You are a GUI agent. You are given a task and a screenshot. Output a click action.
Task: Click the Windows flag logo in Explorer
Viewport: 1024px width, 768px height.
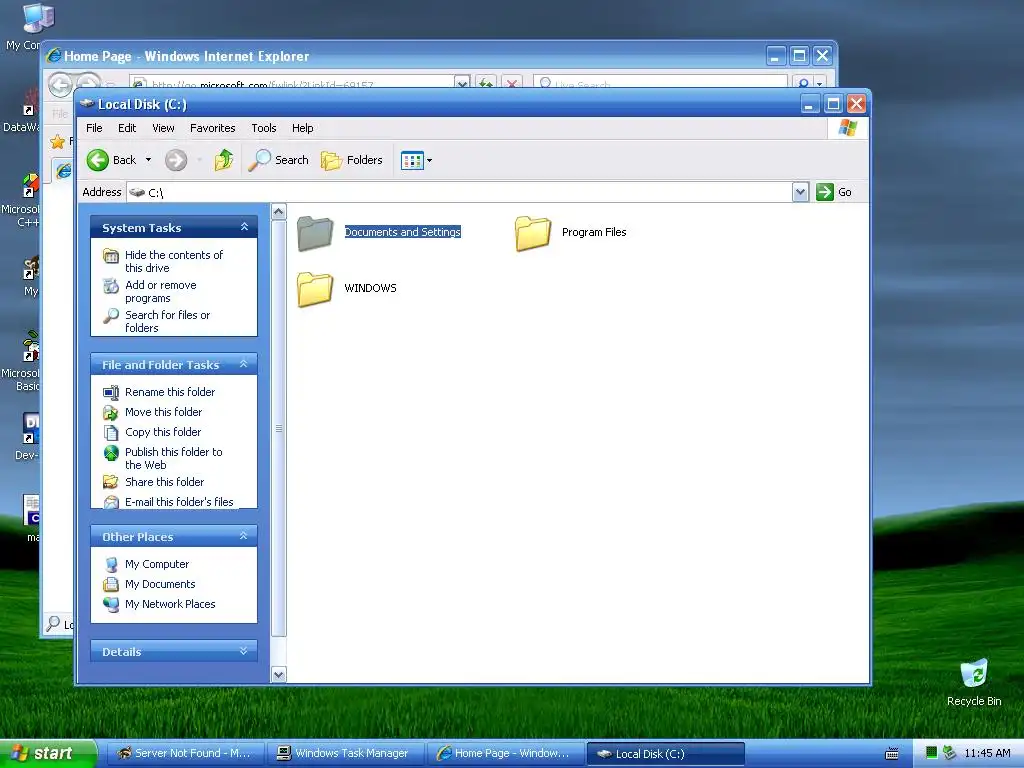tap(848, 127)
